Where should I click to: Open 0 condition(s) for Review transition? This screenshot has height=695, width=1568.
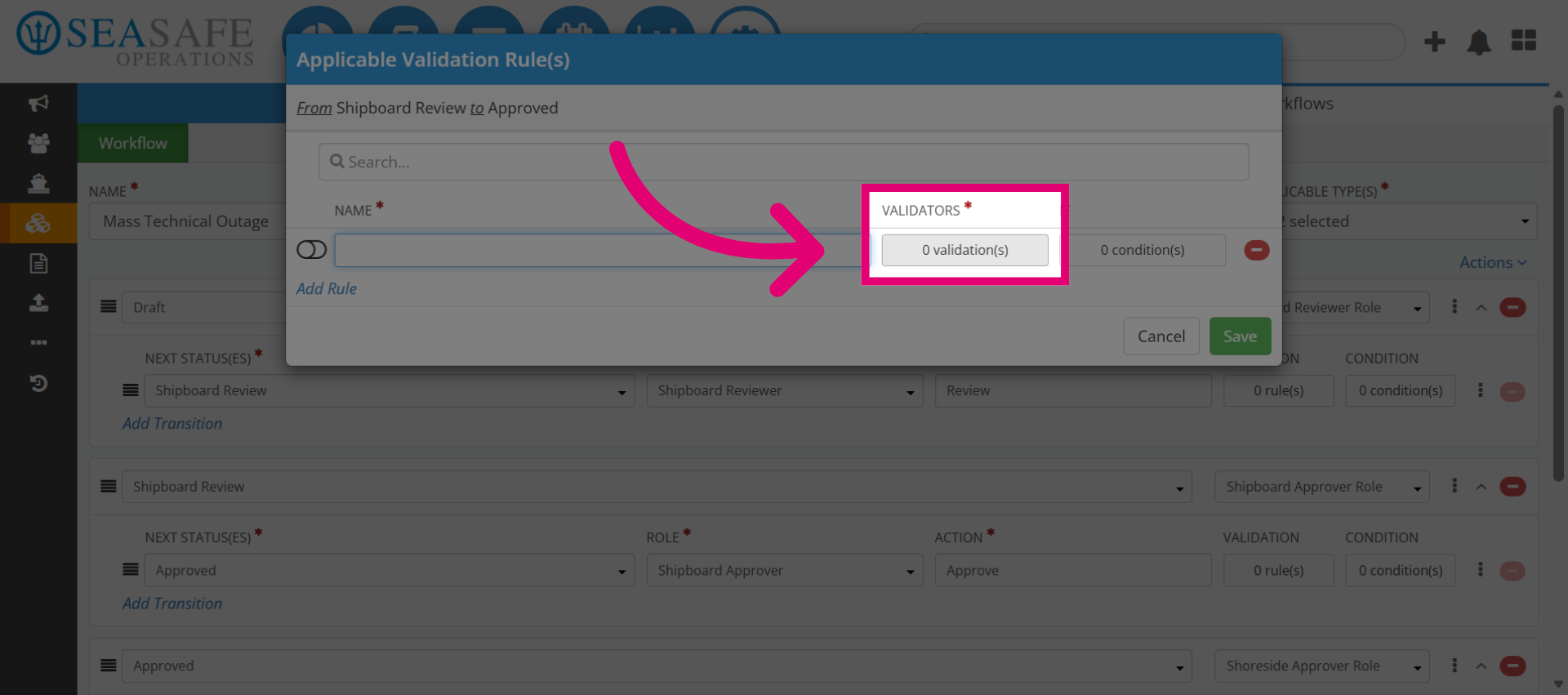pos(1400,391)
